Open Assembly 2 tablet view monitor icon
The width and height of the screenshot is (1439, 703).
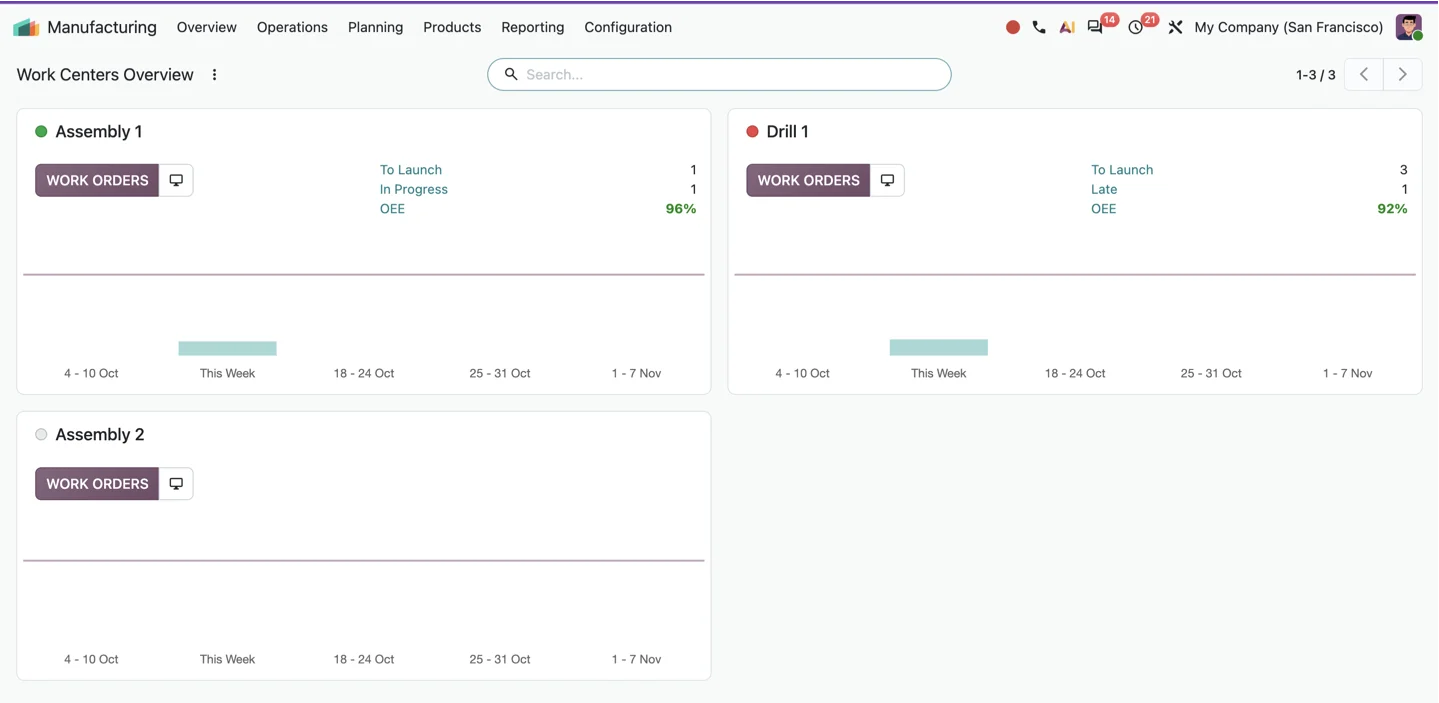pos(176,484)
